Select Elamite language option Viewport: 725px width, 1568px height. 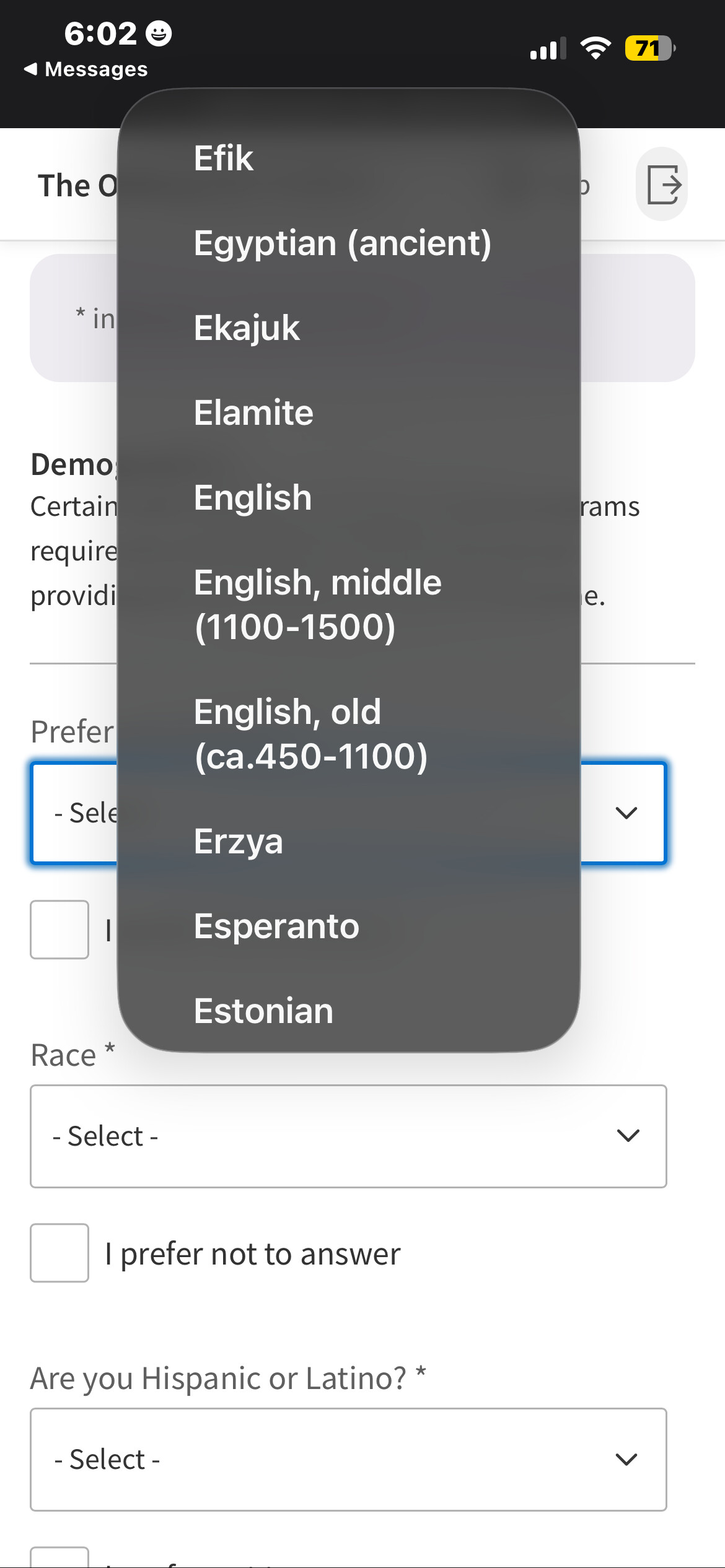pos(253,412)
